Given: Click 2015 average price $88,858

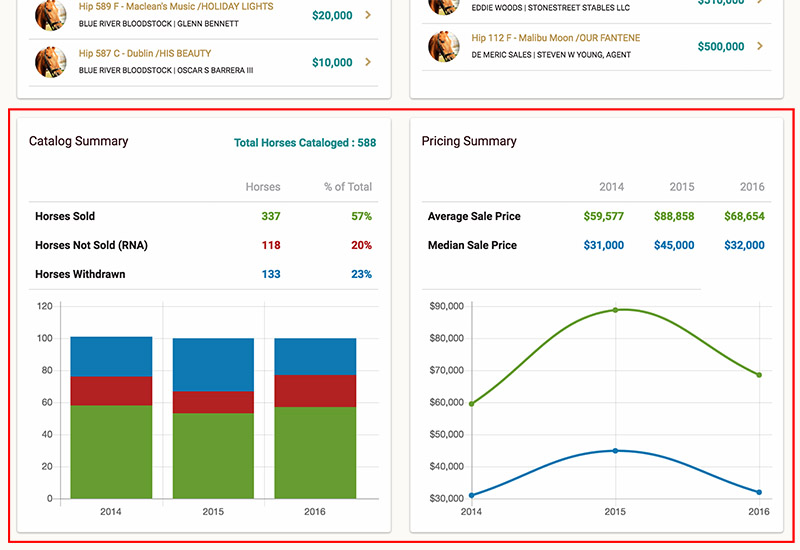Looking at the screenshot, I should coord(674,216).
